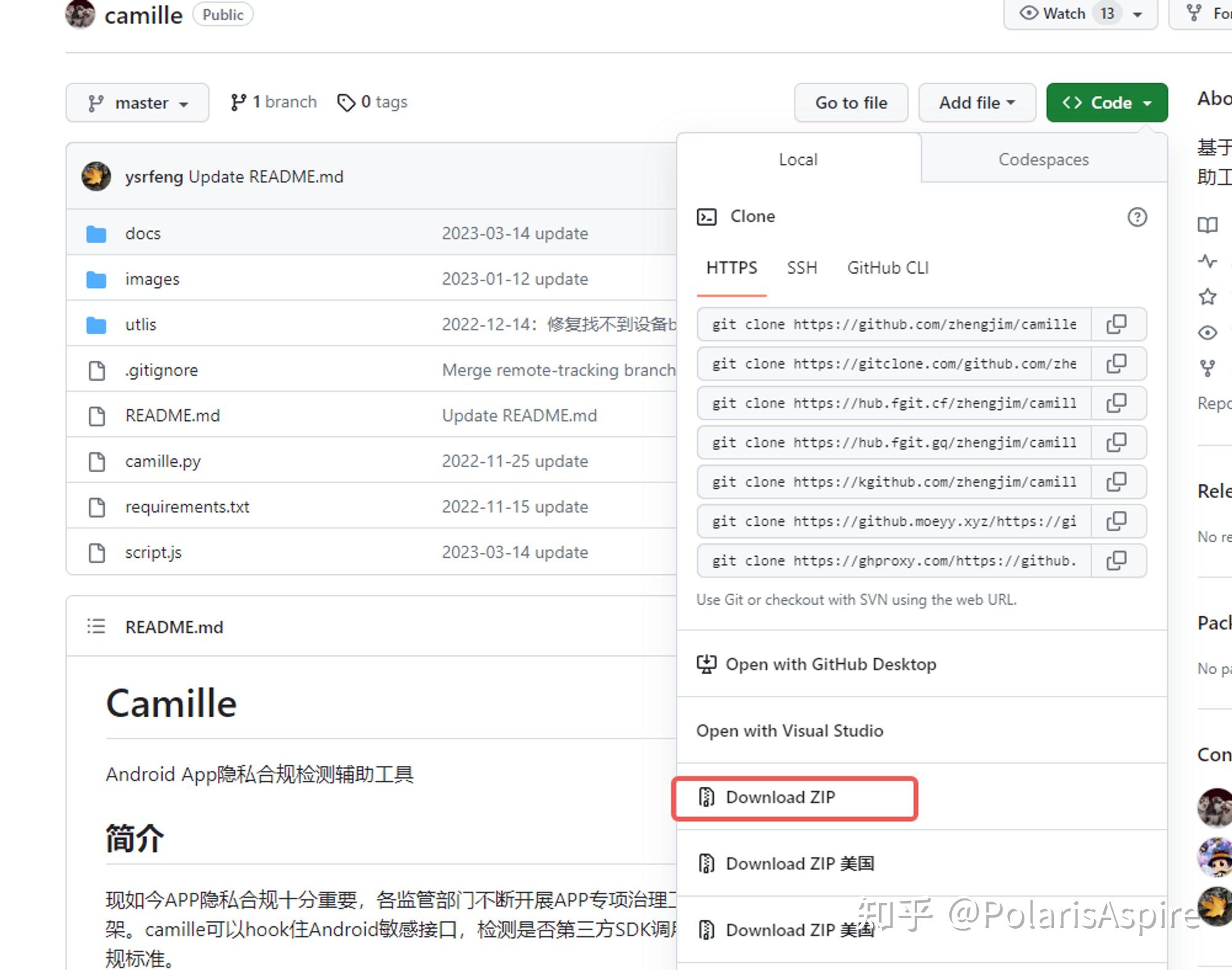1232x970 pixels.
Task: Switch to the Codespaces tab
Action: pyautogui.click(x=1044, y=159)
